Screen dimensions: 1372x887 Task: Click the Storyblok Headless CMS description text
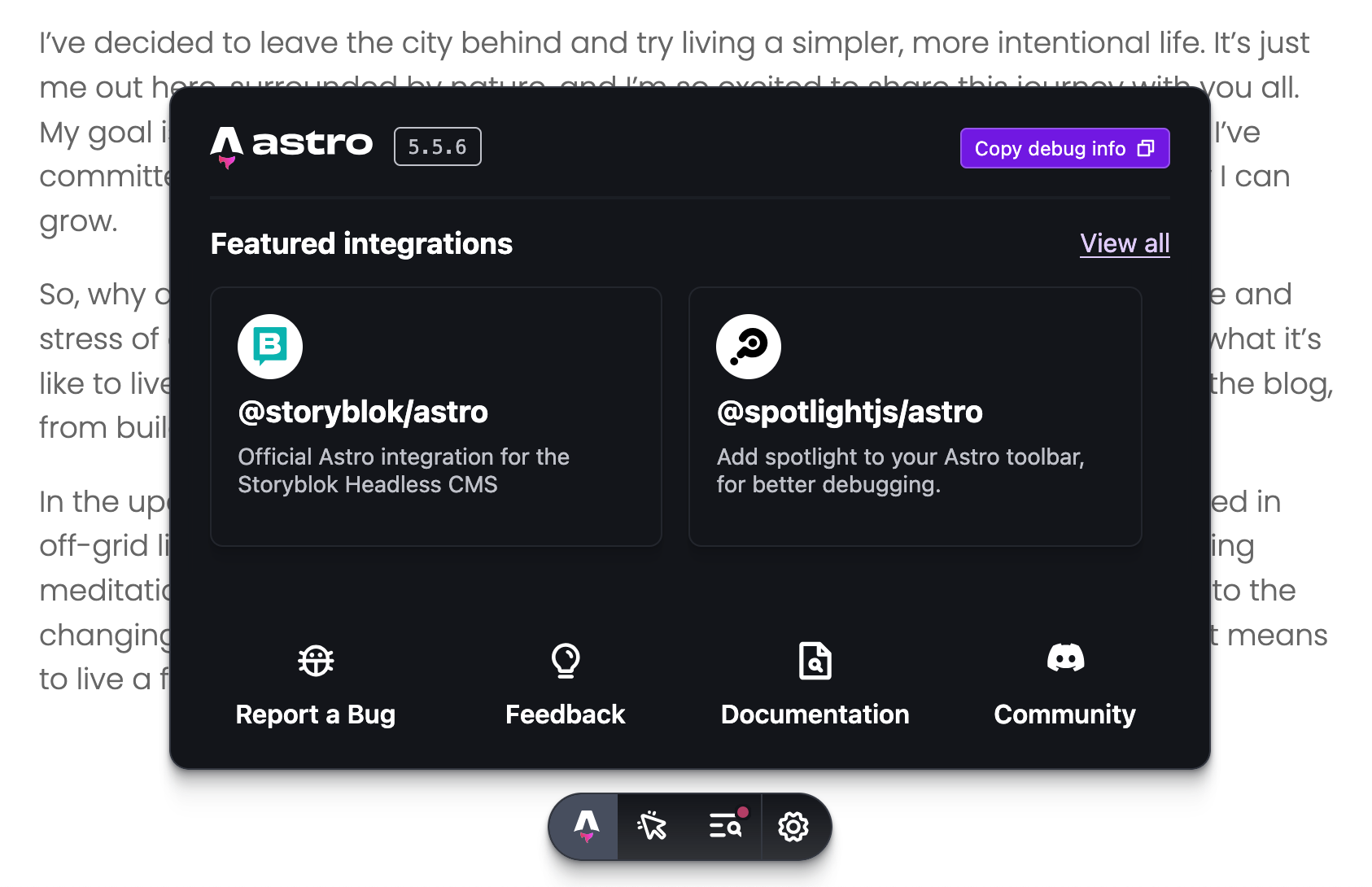[x=404, y=470]
